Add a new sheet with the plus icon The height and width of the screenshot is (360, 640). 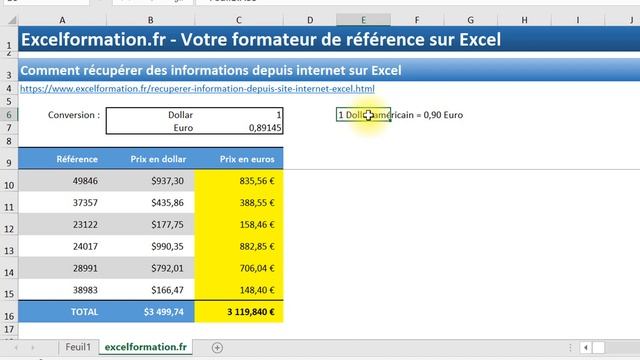pos(217,348)
